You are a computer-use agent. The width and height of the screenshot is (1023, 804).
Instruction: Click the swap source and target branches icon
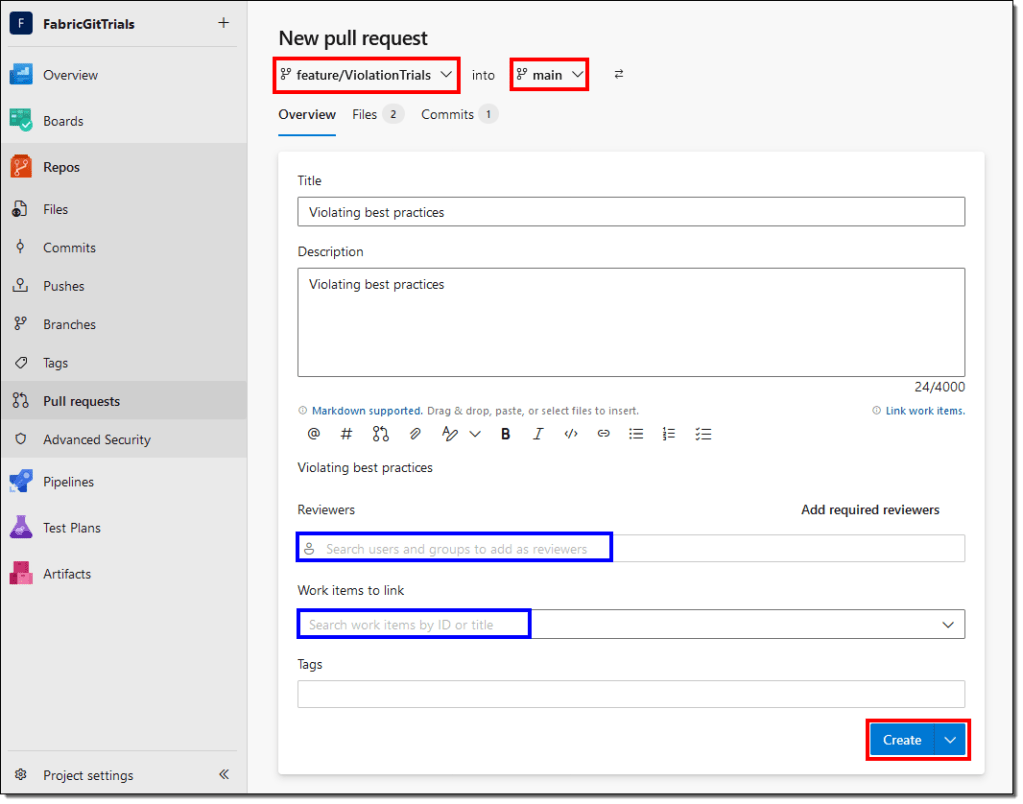(619, 75)
